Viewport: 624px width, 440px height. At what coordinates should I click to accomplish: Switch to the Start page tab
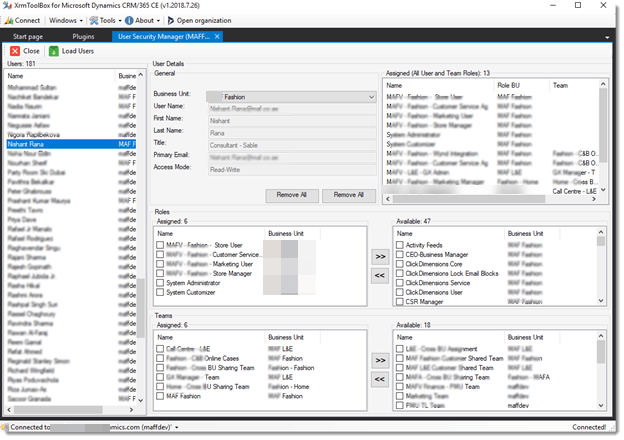coord(27,36)
